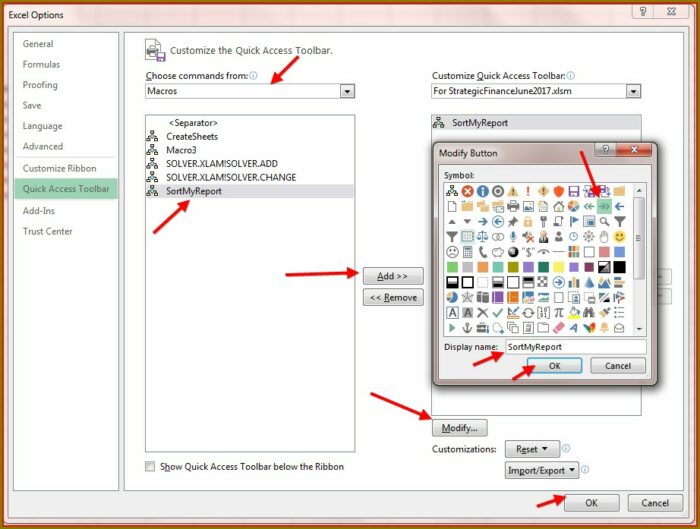Tick Show Quick Access Toolbar below Ribbon

pyautogui.click(x=150, y=467)
